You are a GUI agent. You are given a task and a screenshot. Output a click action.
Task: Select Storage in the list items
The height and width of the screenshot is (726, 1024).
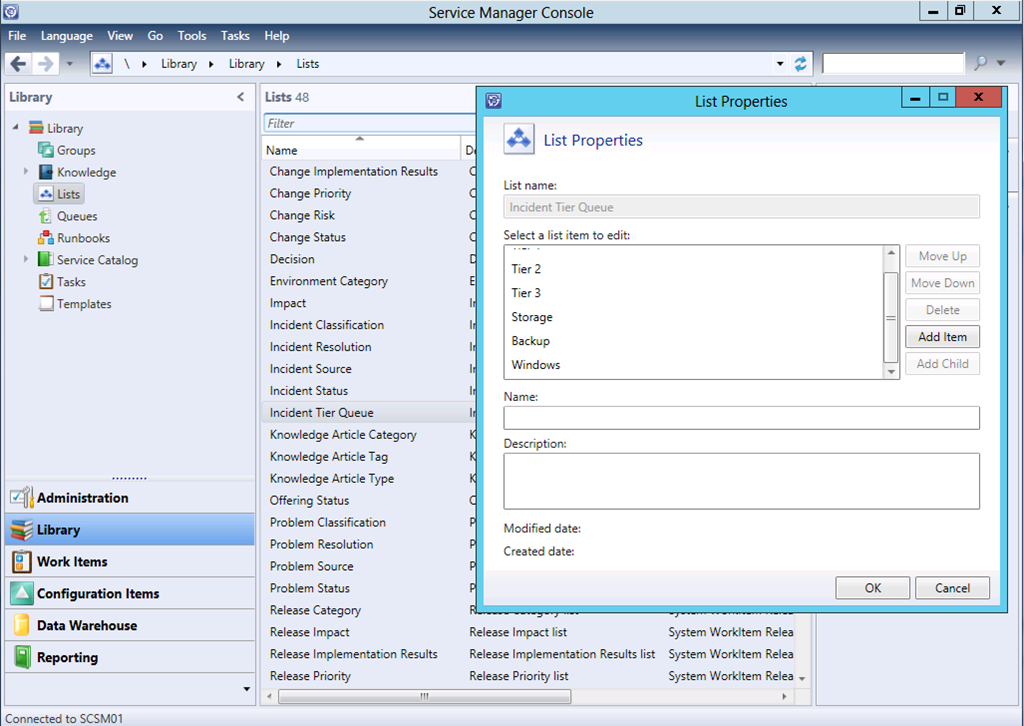(x=532, y=317)
